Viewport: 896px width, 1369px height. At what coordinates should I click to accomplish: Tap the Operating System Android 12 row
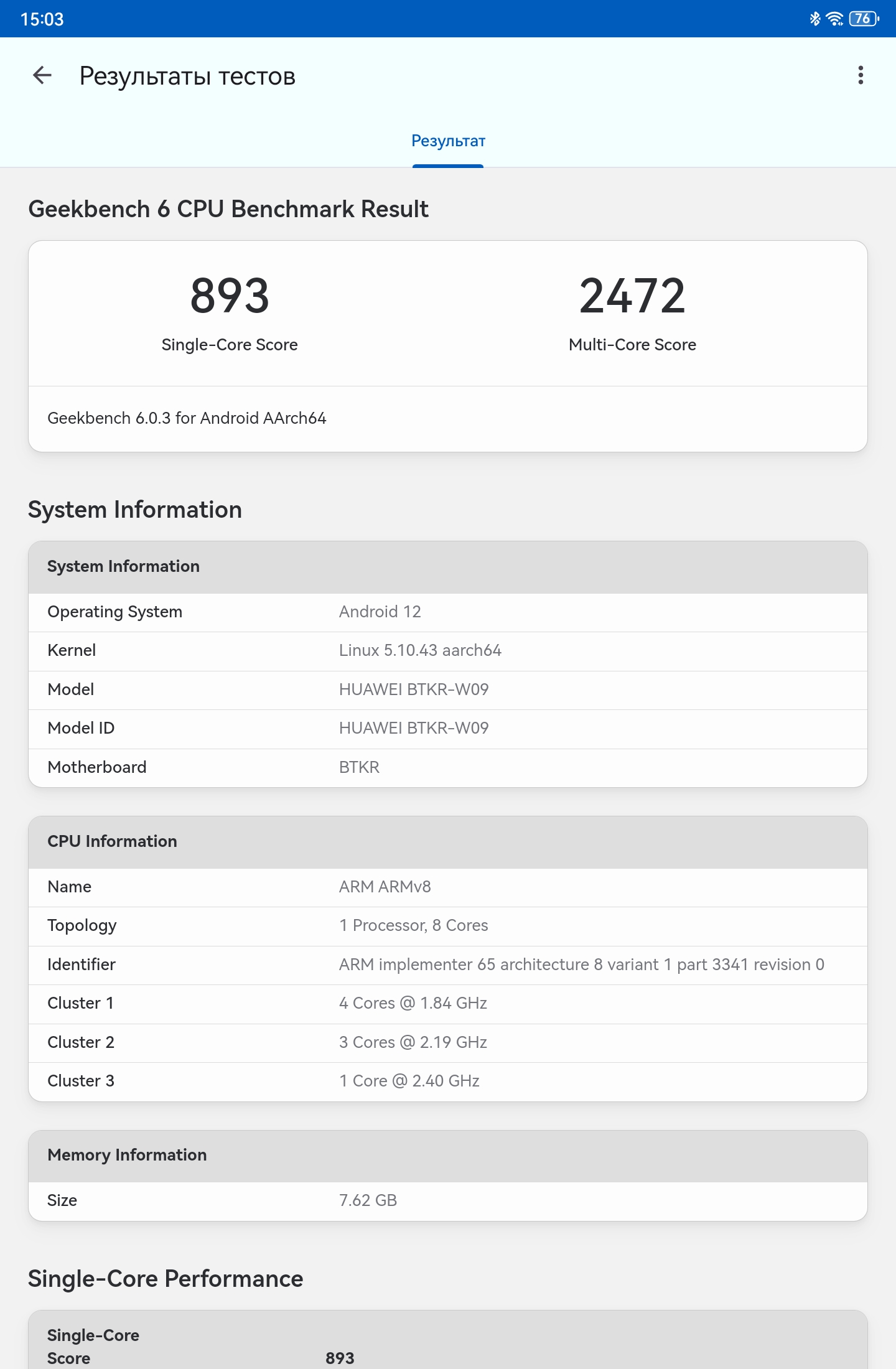pyautogui.click(x=448, y=612)
